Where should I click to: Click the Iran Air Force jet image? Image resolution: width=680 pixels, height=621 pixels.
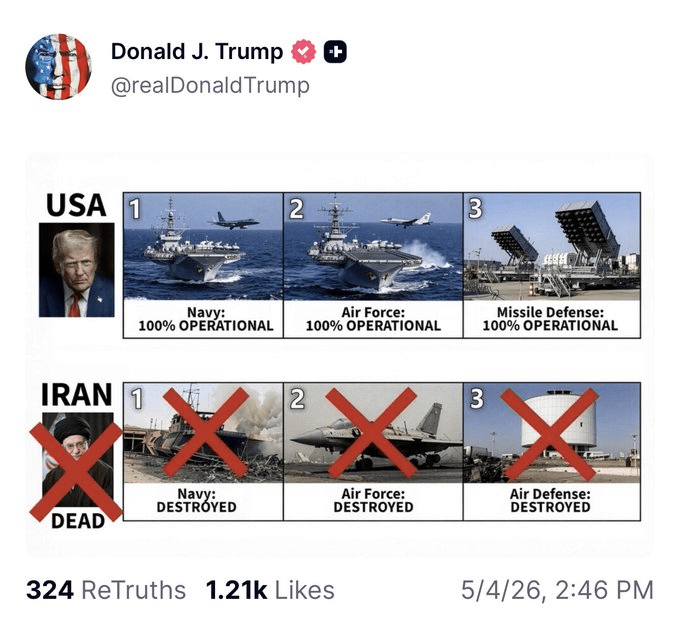(x=373, y=433)
